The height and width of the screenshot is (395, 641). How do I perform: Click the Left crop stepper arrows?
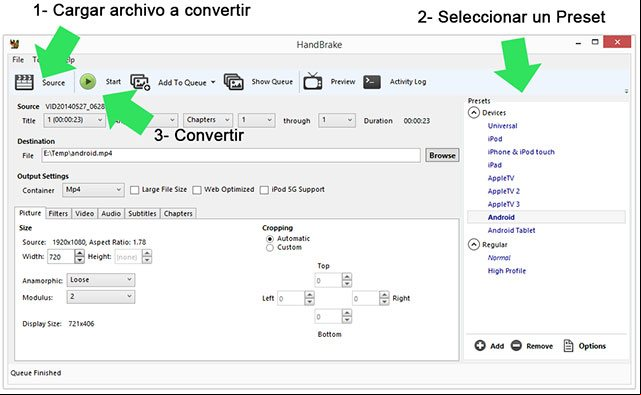point(309,298)
